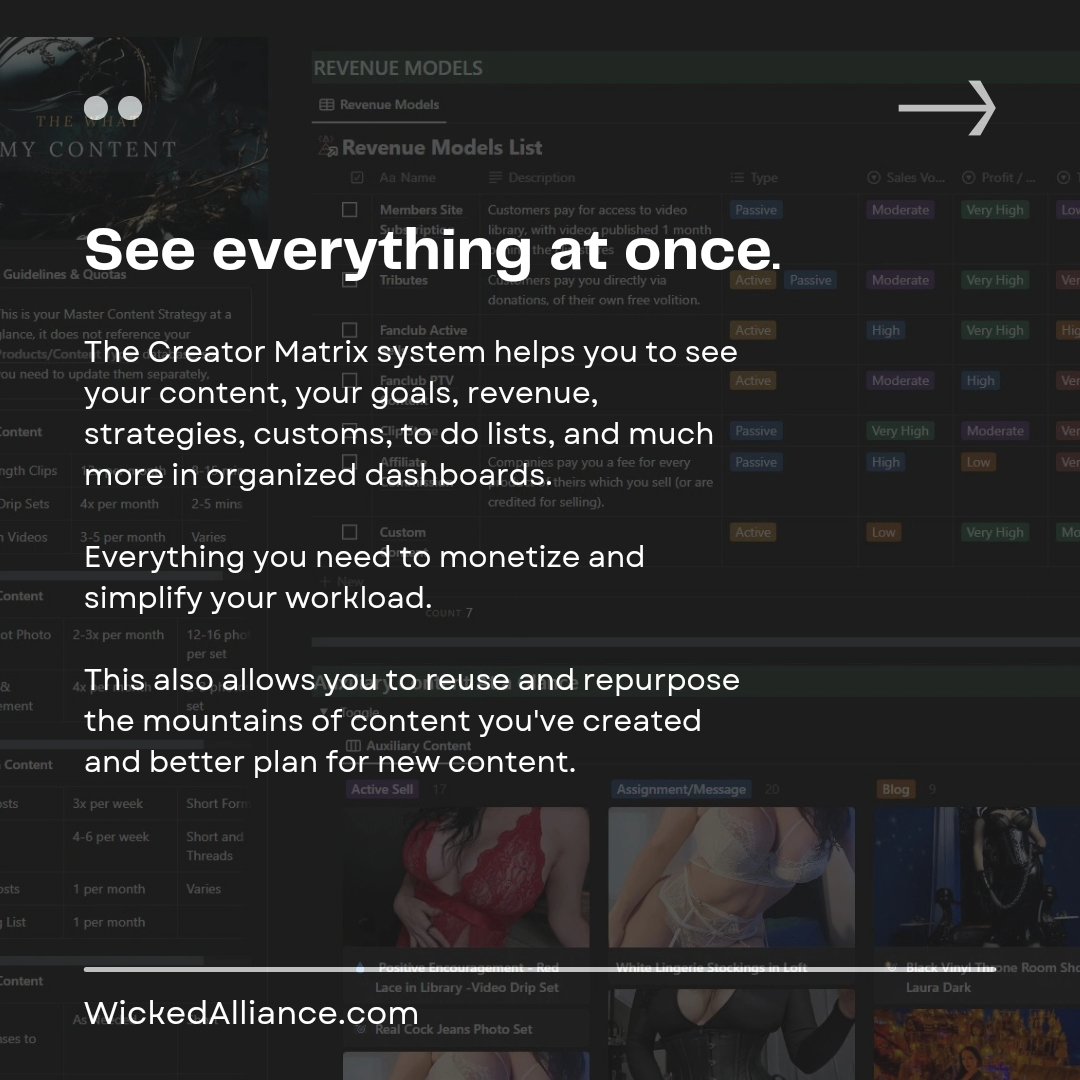
Task: Select the Blog board group label
Action: coord(895,789)
